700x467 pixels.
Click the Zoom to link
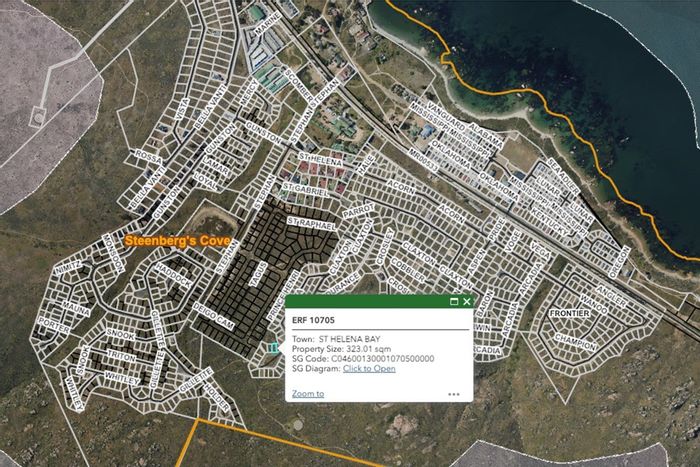point(308,393)
